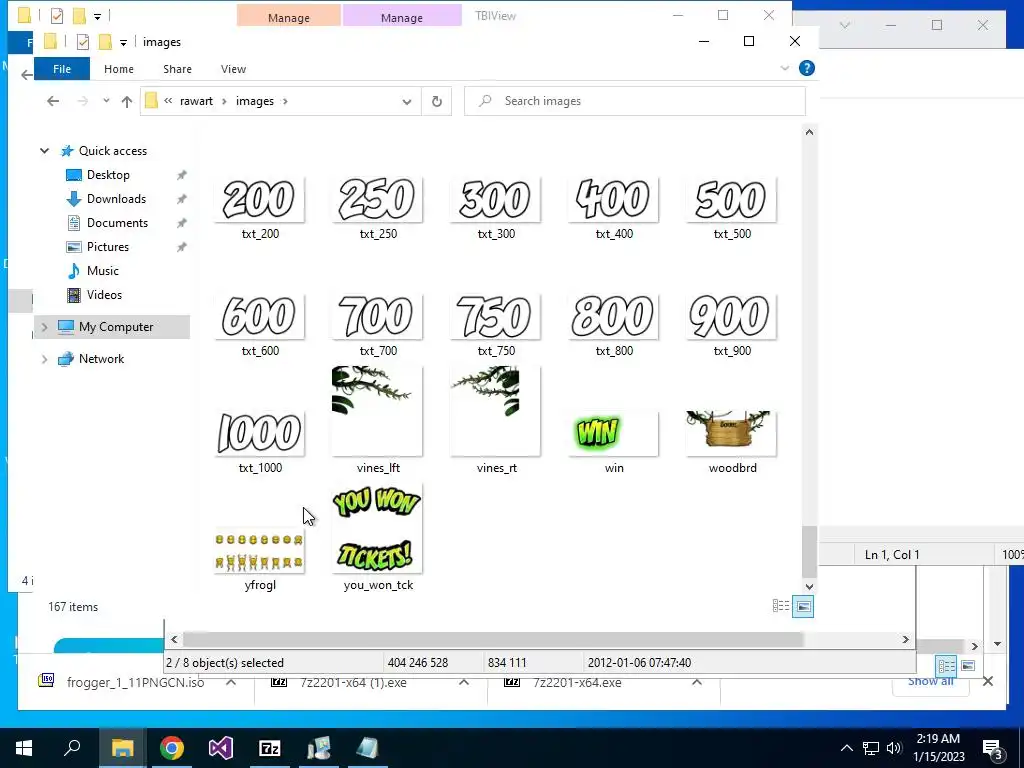The image size is (1024, 768).
Task: Select the txt_700 image
Action: pyautogui.click(x=377, y=317)
